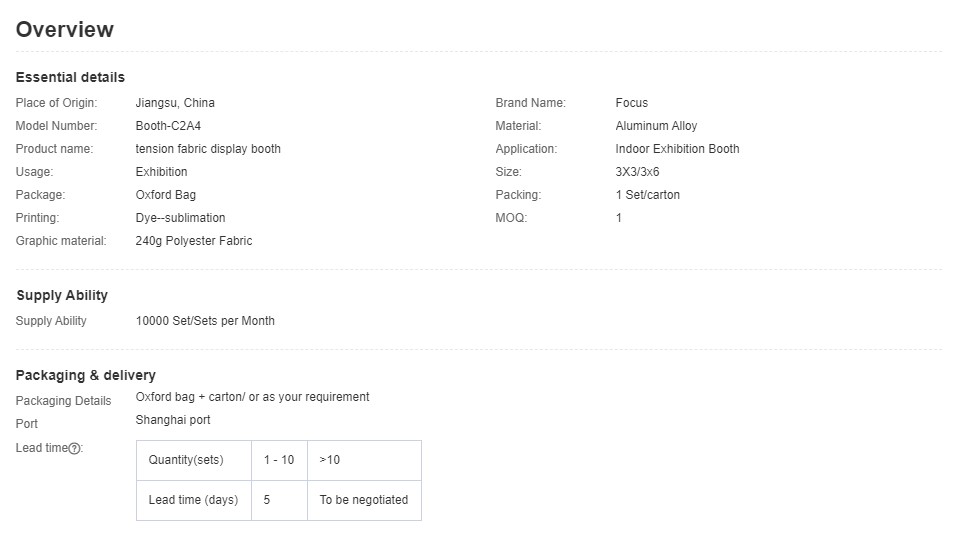This screenshot has height=540, width=958.
Task: Select the Oxford Bag package value
Action: tap(166, 195)
